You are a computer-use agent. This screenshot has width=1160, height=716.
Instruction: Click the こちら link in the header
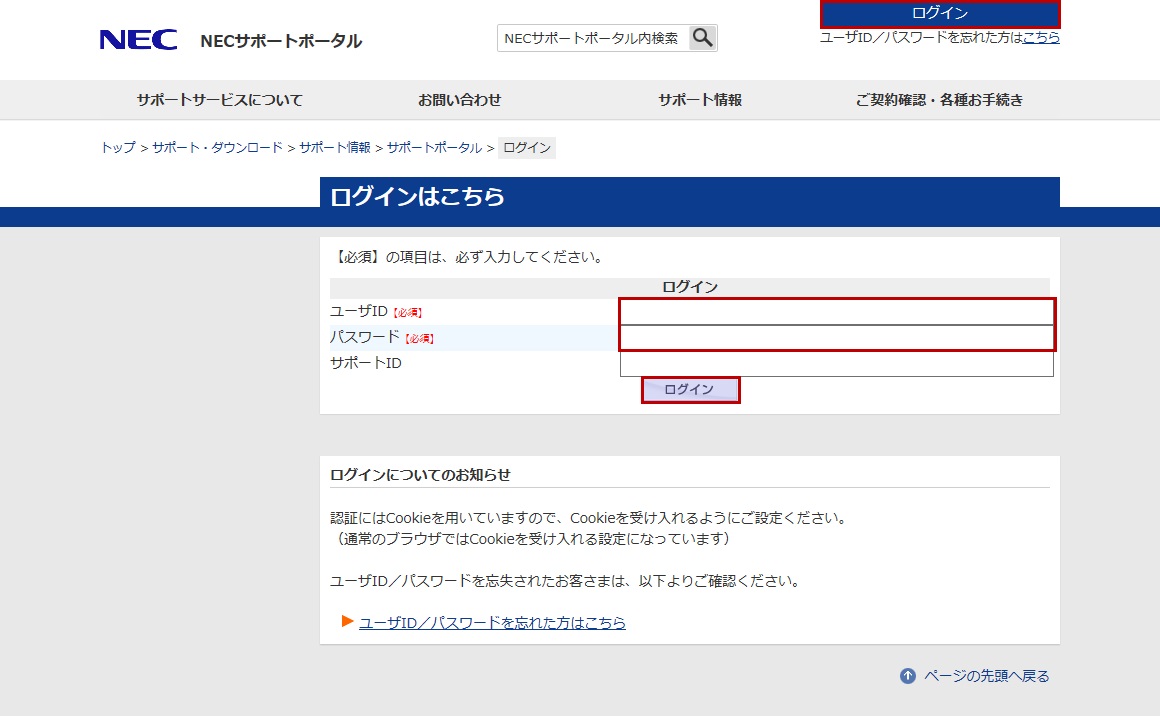[1041, 37]
